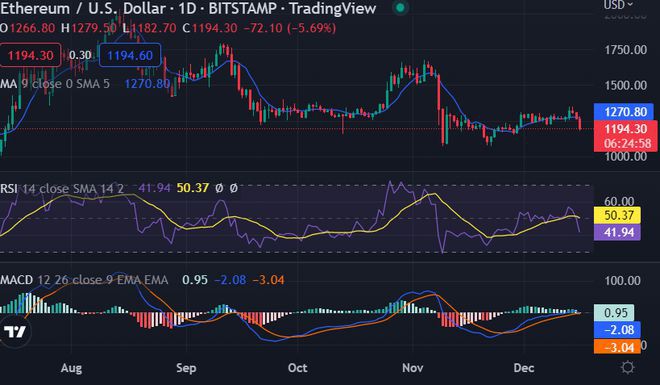The image size is (660, 385).
Task: Click the open price O1266.80 value
Action: [28, 28]
